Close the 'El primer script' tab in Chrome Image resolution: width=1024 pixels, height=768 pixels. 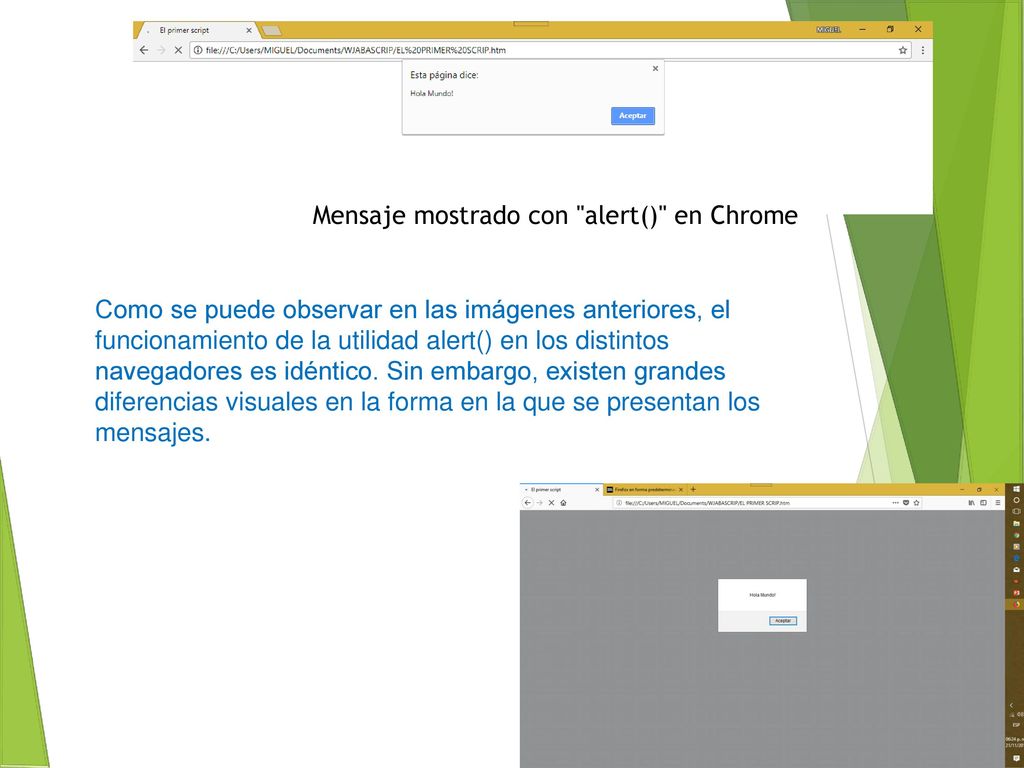coord(249,30)
